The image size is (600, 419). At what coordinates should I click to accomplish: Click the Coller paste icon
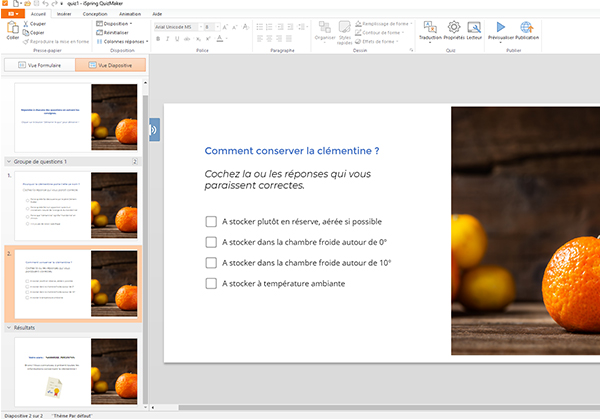click(x=12, y=29)
